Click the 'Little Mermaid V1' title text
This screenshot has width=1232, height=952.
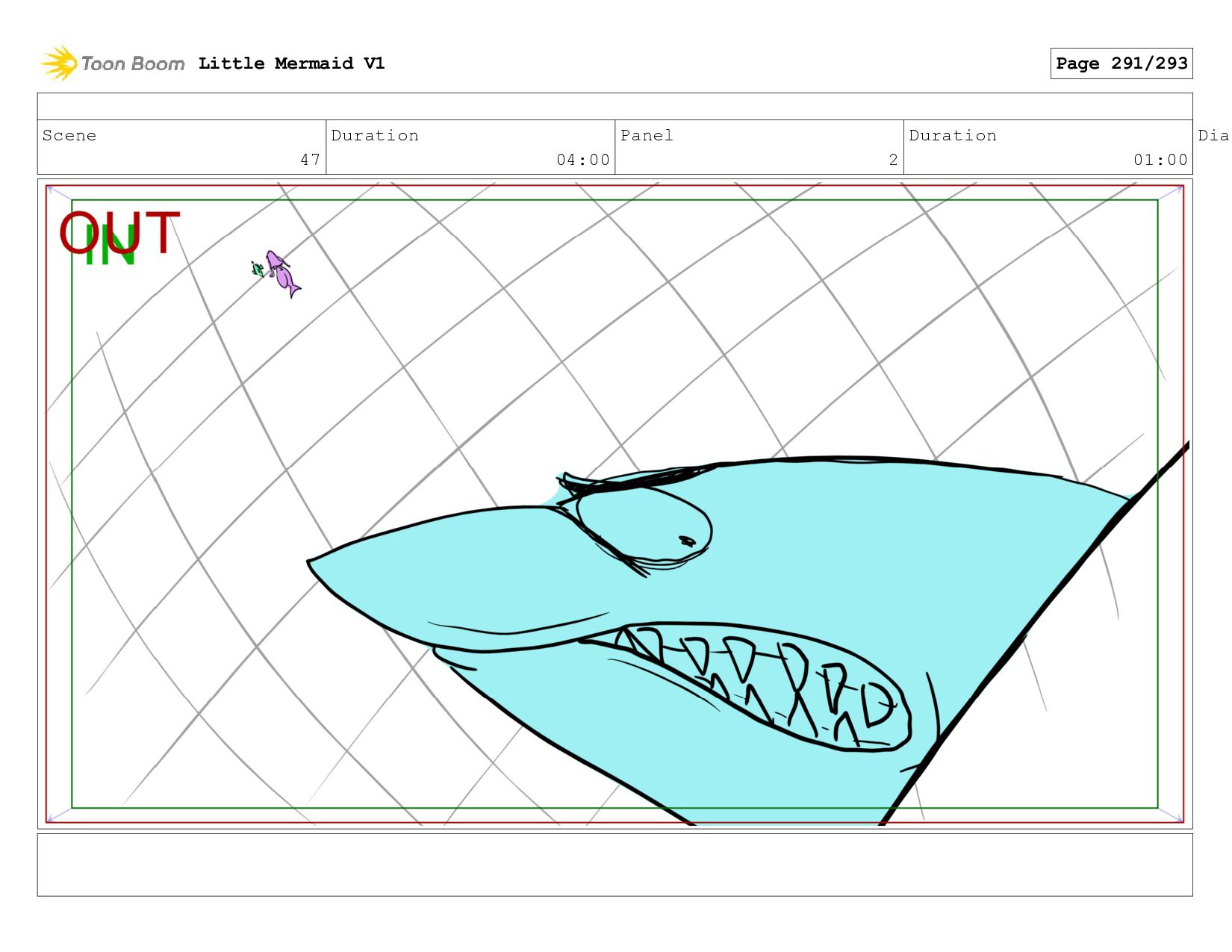[x=291, y=63]
